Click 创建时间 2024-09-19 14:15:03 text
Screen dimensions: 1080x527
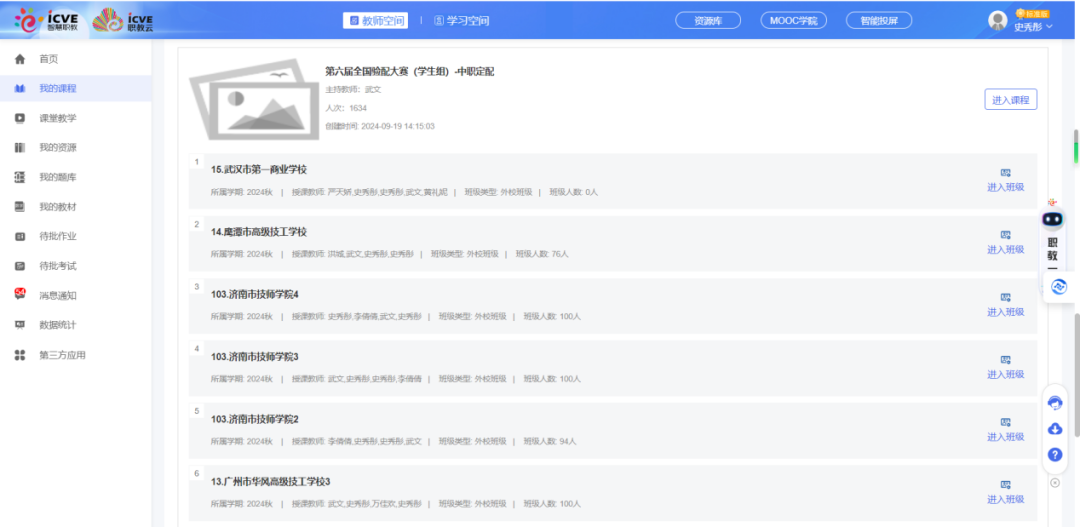click(380, 126)
